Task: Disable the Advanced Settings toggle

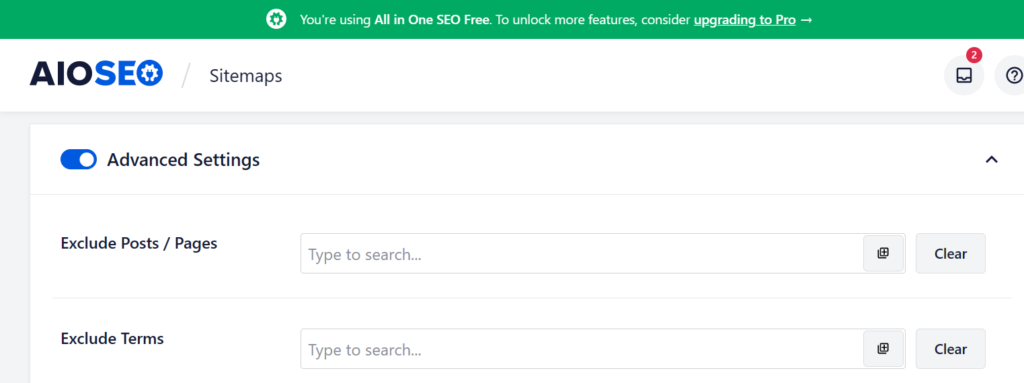Action: pos(78,159)
